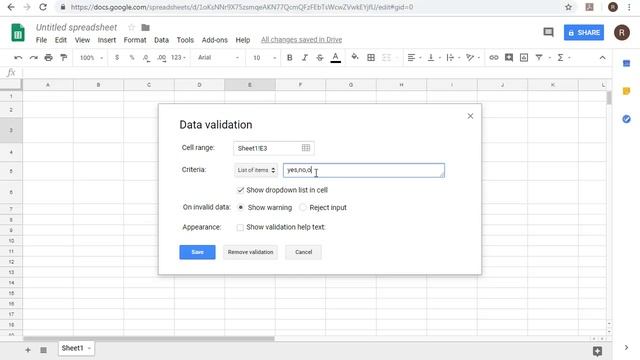The width and height of the screenshot is (640, 360).
Task: Toggle Bold formatting
Action: pos(289,58)
